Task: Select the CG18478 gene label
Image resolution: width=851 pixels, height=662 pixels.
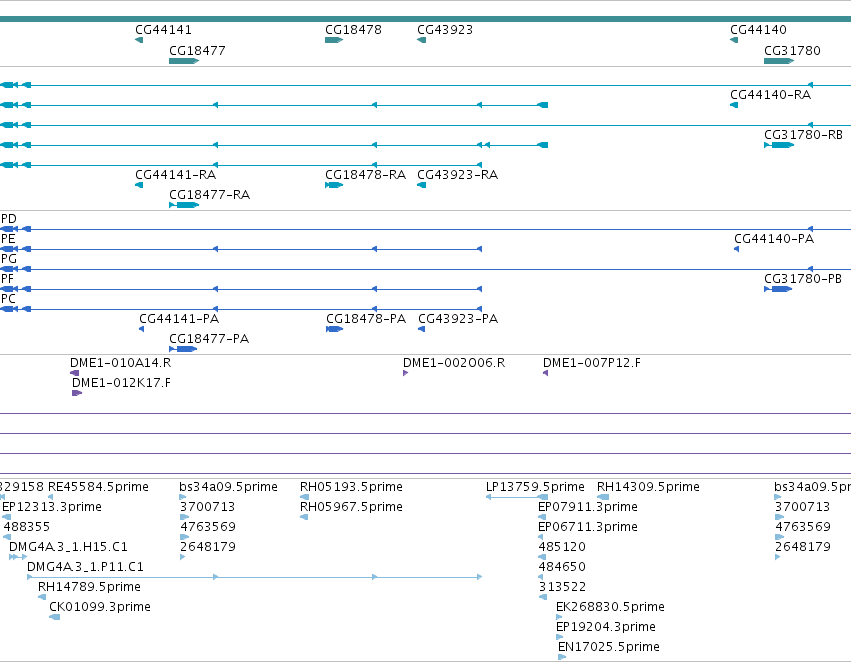Action: pyautogui.click(x=353, y=30)
